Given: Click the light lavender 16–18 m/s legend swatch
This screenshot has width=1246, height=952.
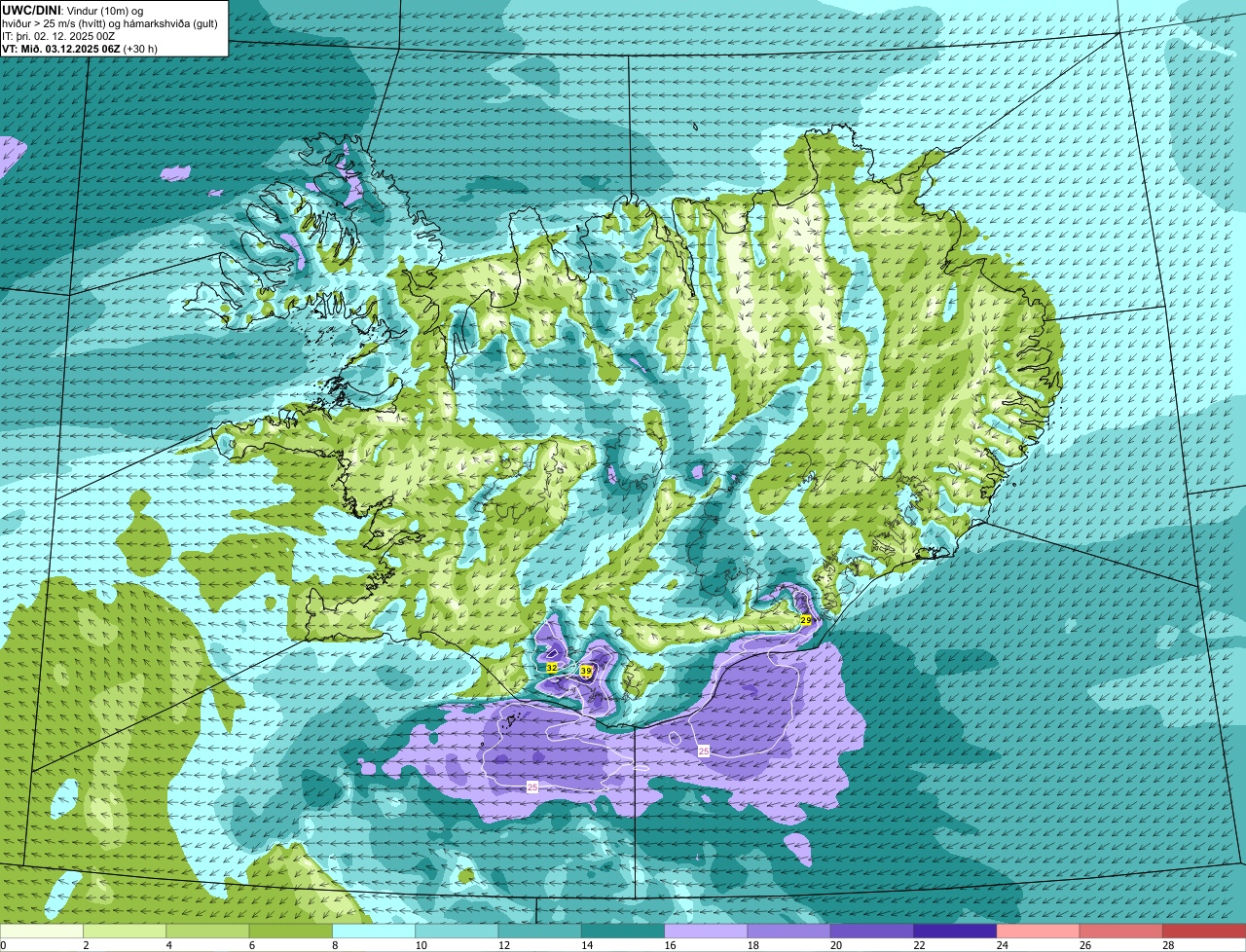Looking at the screenshot, I should pyautogui.click(x=706, y=932).
